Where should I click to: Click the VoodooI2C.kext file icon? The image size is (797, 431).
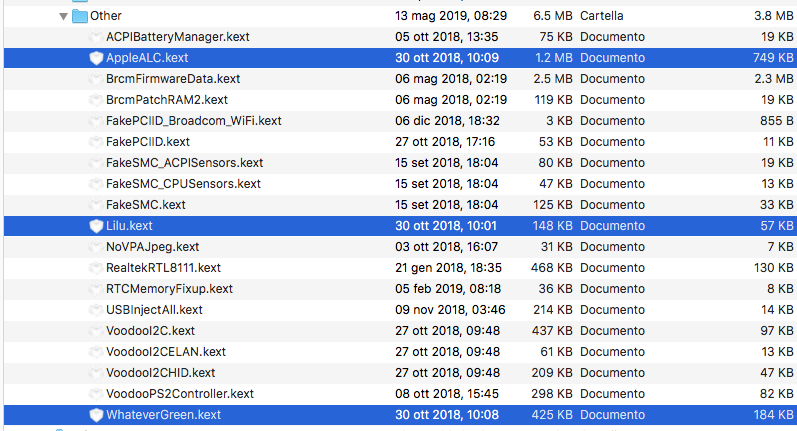point(96,331)
